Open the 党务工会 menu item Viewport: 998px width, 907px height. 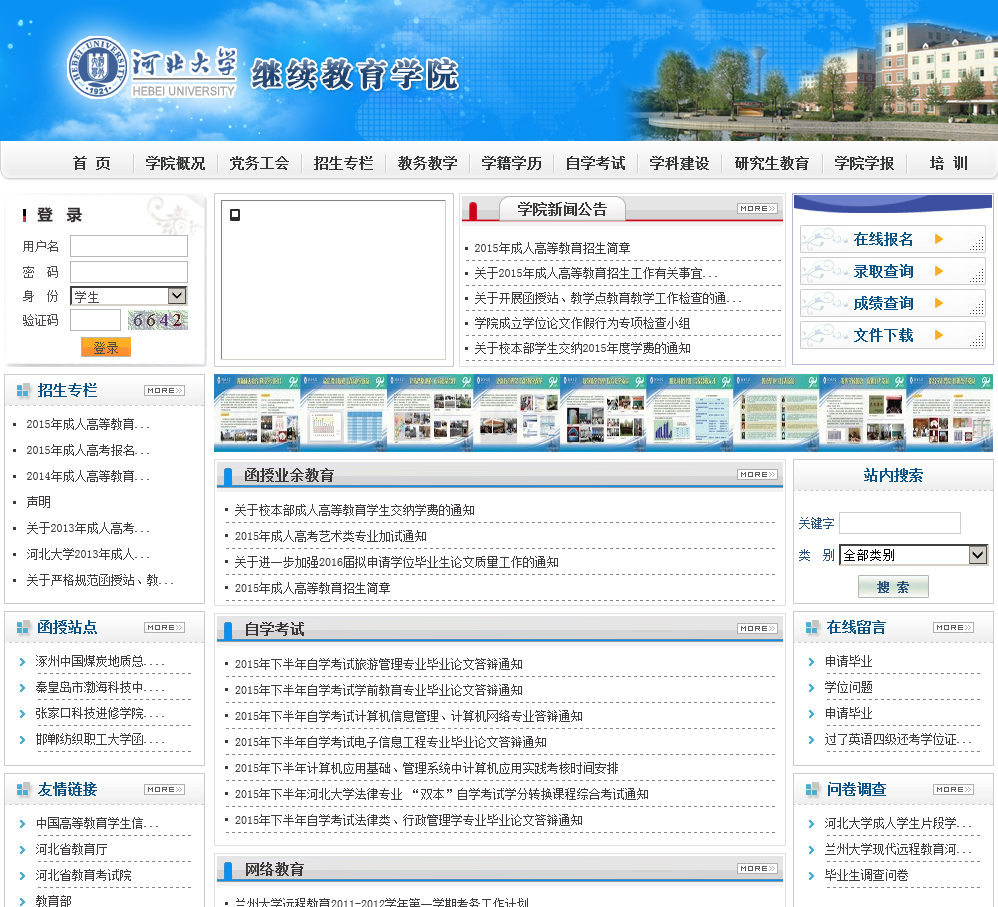click(259, 164)
